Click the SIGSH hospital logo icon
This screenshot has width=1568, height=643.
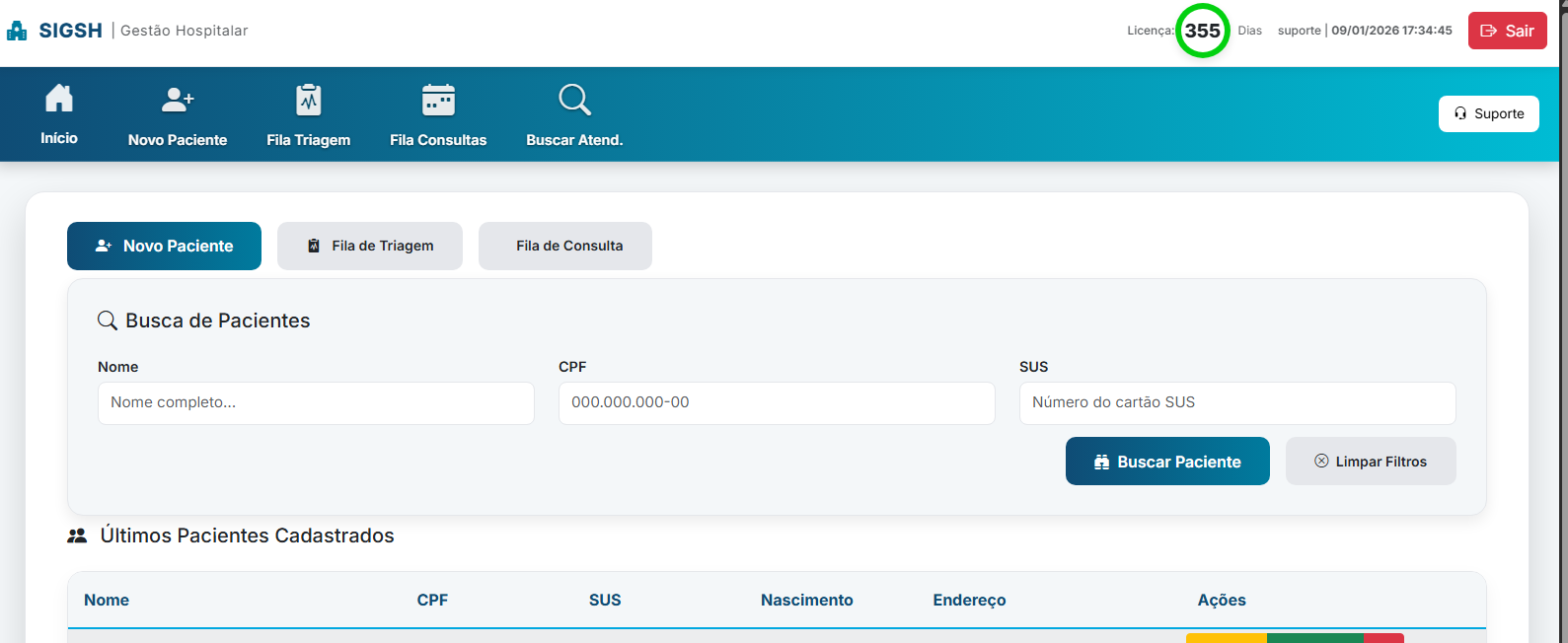[x=17, y=31]
